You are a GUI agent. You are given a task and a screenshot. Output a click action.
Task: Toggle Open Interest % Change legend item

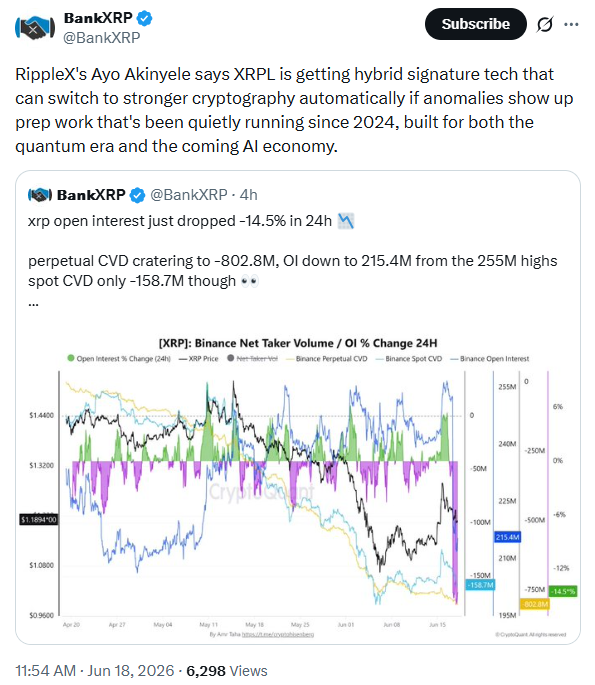119,359
